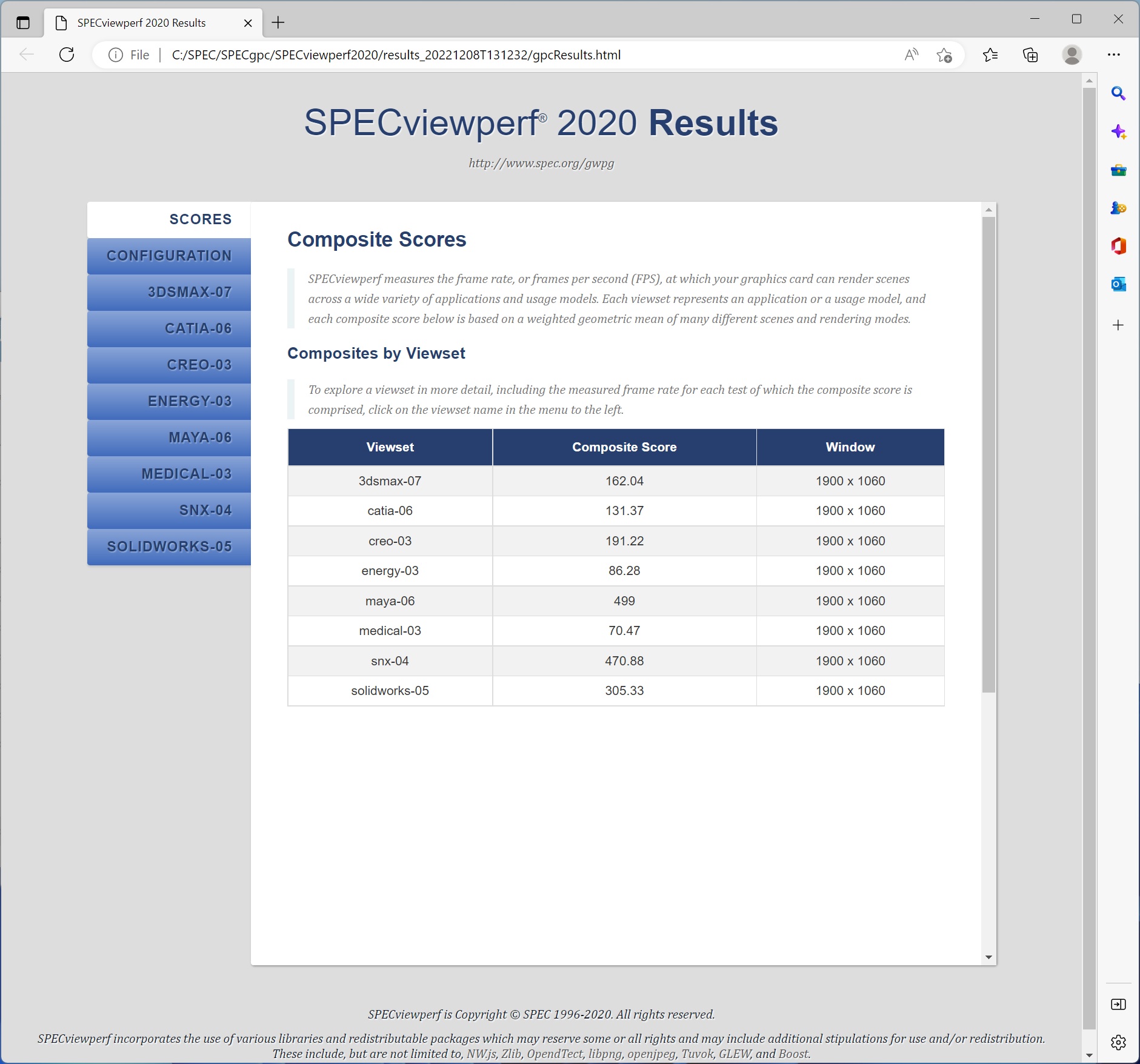Open the Microsoft 365 sidebar icon

pos(1118,246)
